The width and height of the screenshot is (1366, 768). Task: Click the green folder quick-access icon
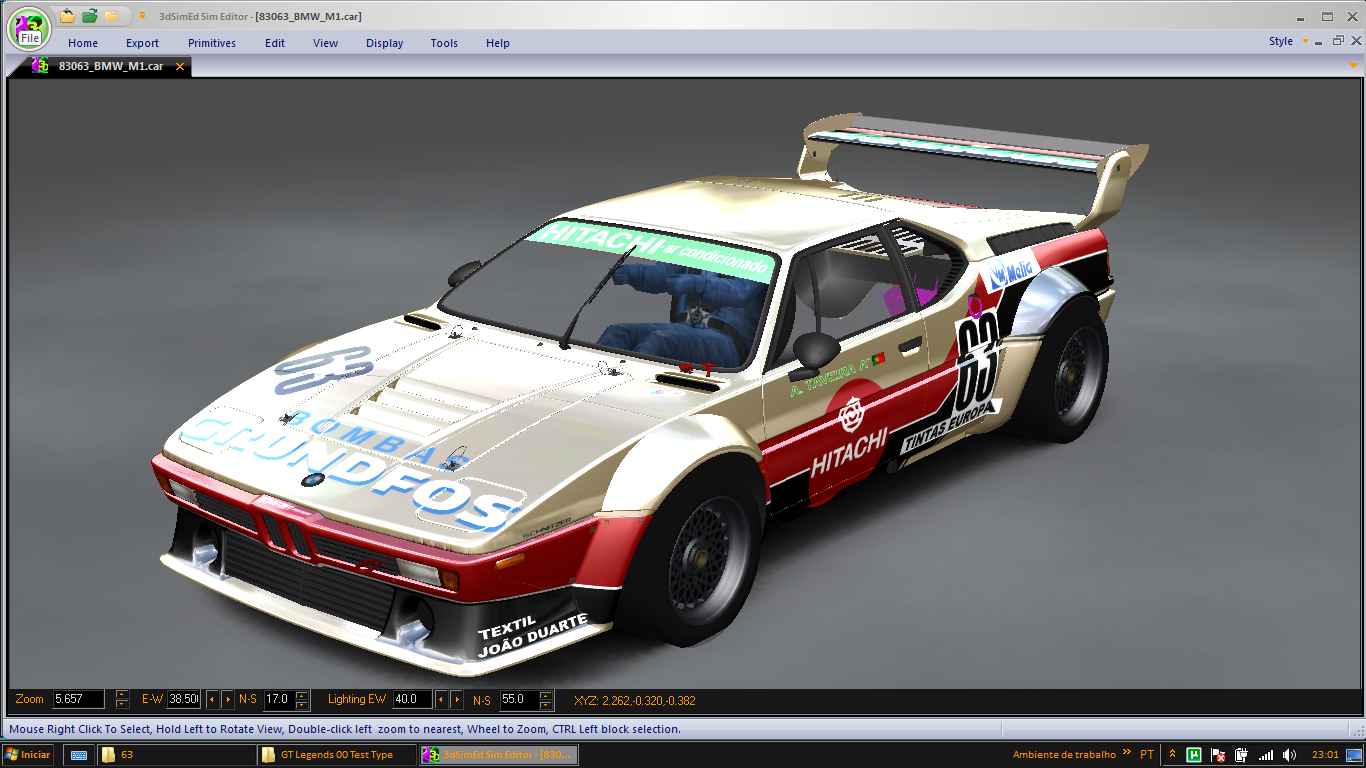pyautogui.click(x=89, y=16)
